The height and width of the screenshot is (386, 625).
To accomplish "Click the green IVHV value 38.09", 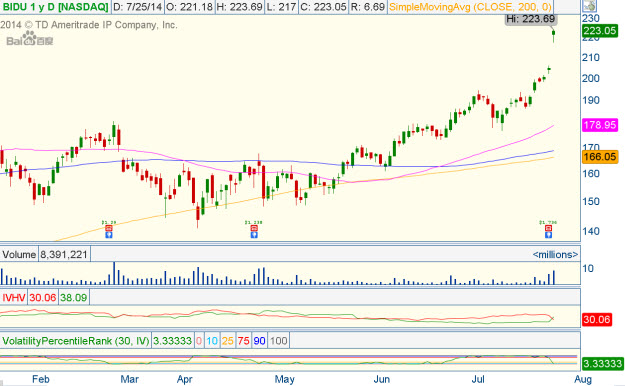I will click(73, 297).
